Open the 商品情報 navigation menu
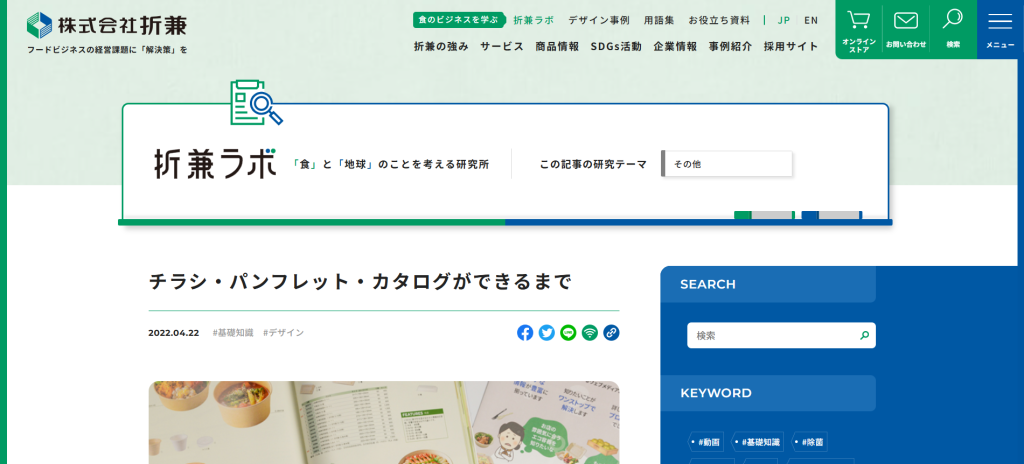 click(x=557, y=46)
